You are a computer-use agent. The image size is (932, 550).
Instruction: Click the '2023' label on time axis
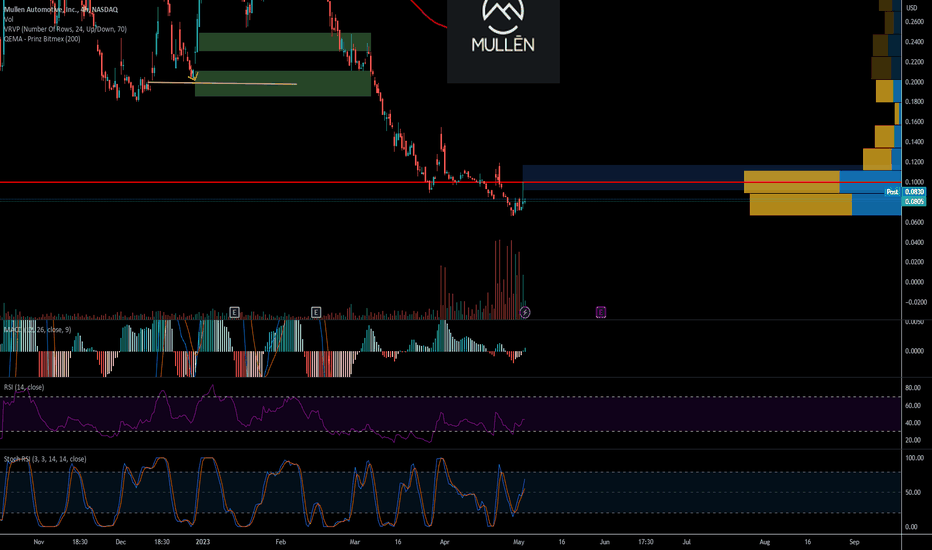tap(203, 542)
